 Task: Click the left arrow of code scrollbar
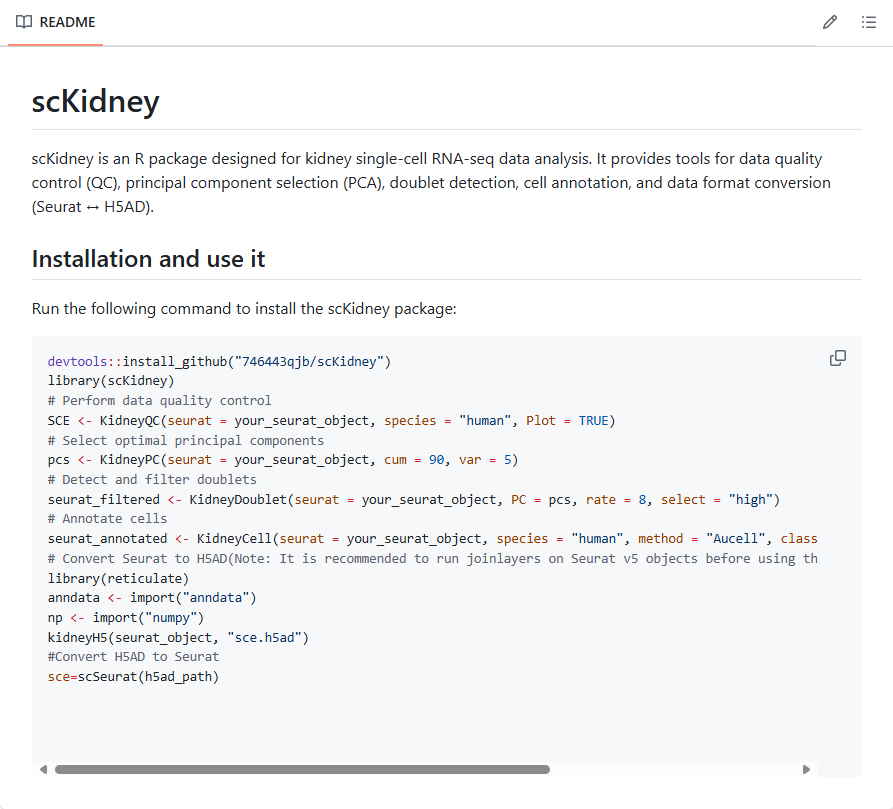tap(43, 769)
